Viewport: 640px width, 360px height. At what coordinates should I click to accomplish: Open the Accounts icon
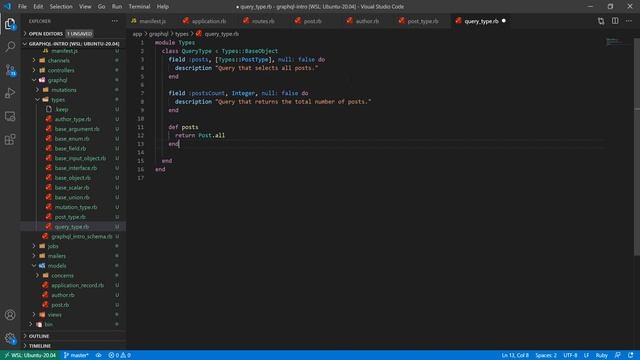[10, 315]
